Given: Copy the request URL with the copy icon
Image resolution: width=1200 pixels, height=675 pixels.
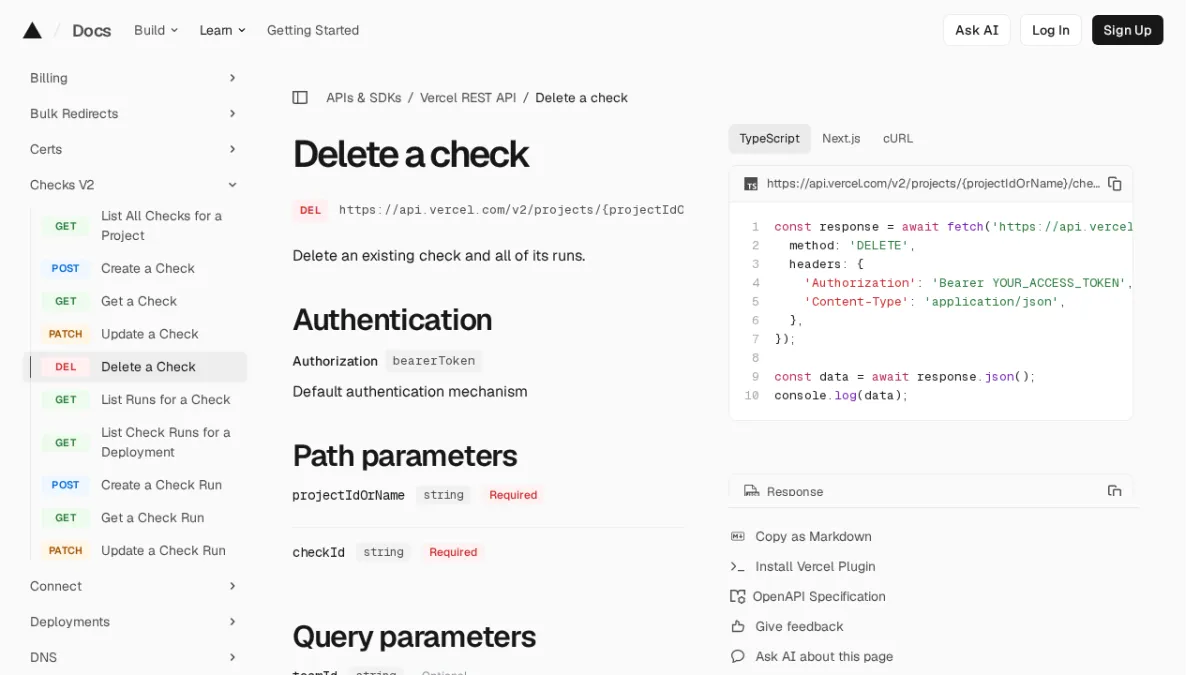Looking at the screenshot, I should 1115,184.
